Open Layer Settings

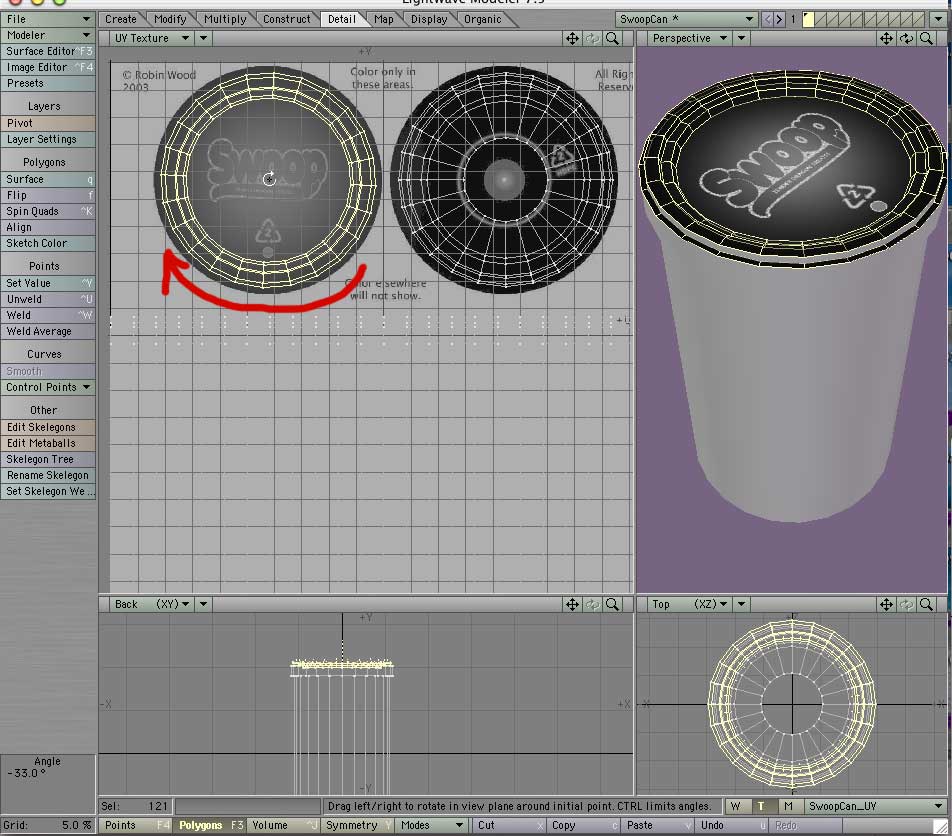48,139
